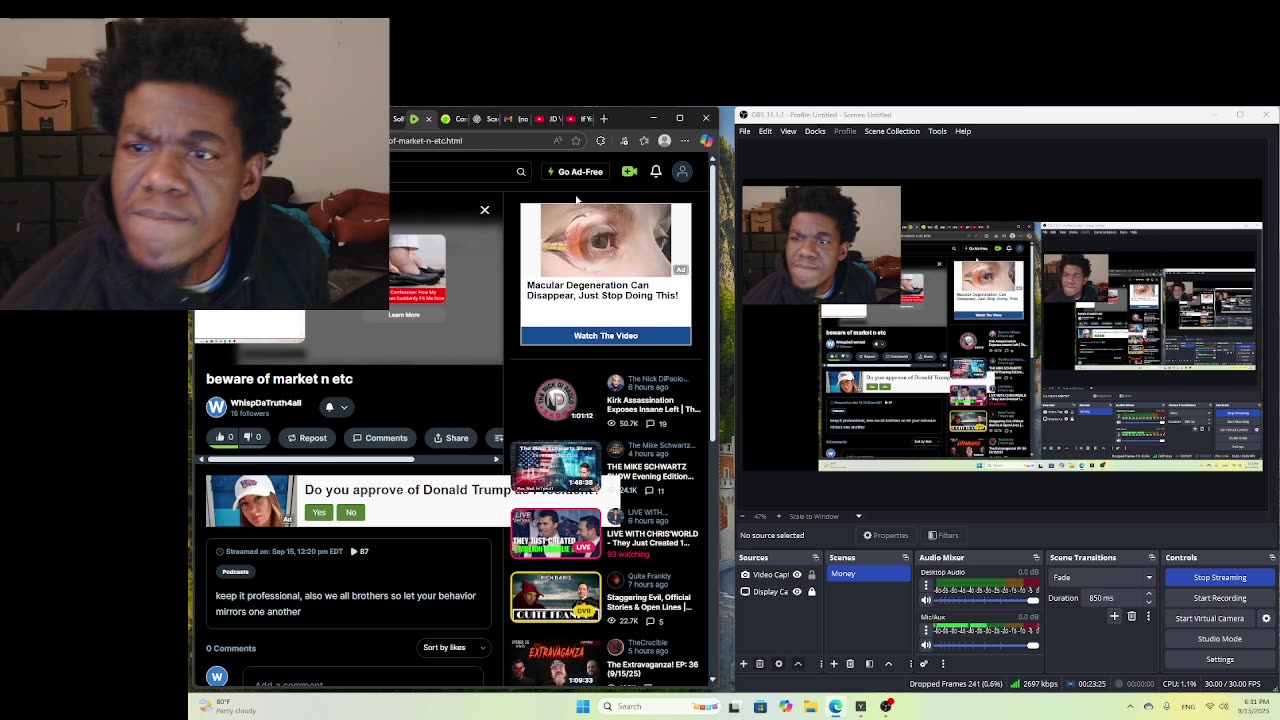Open OBS View menu
1280x720 pixels.
(x=788, y=131)
